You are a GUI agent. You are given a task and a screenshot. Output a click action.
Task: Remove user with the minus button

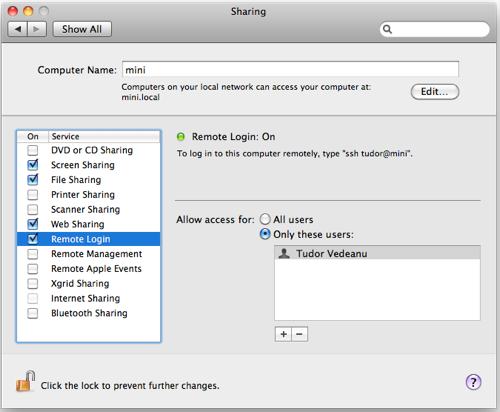[299, 334]
